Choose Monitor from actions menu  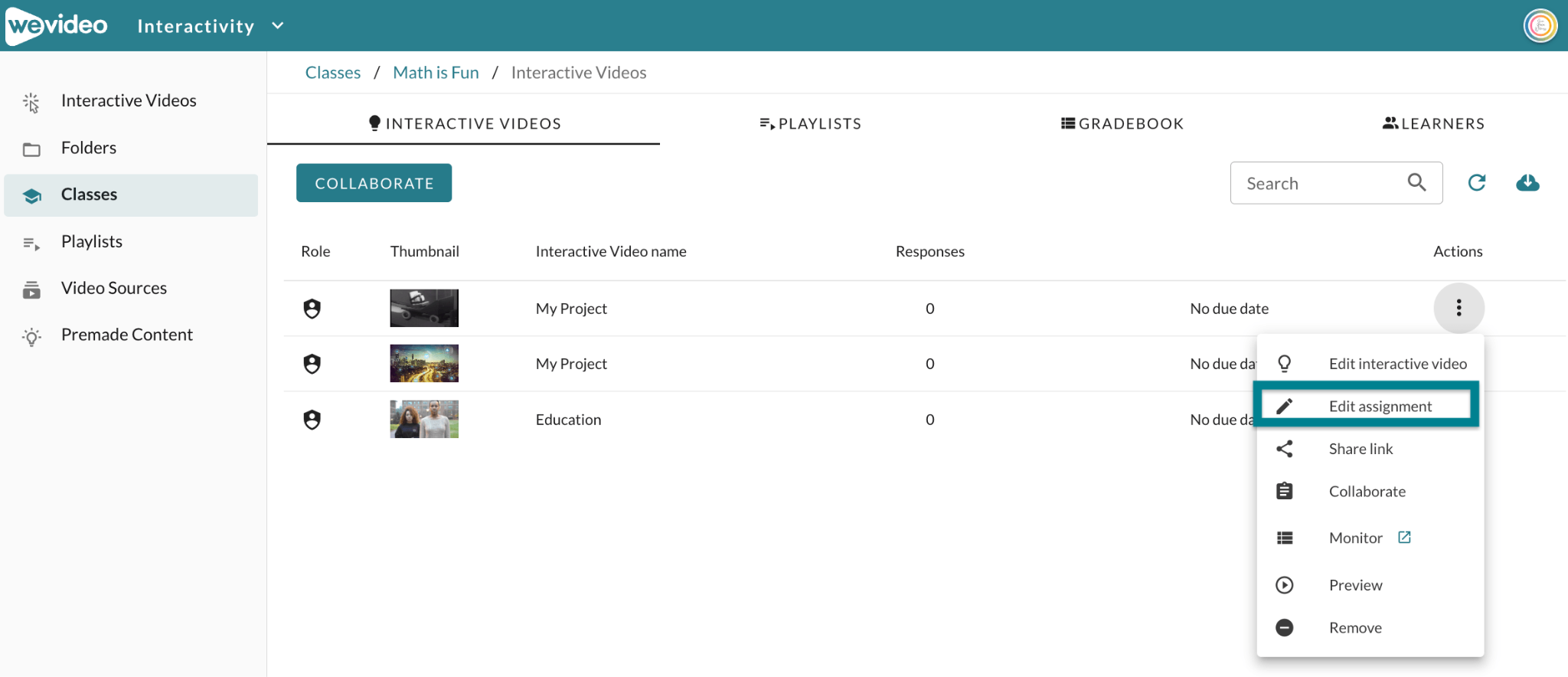[x=1370, y=538]
